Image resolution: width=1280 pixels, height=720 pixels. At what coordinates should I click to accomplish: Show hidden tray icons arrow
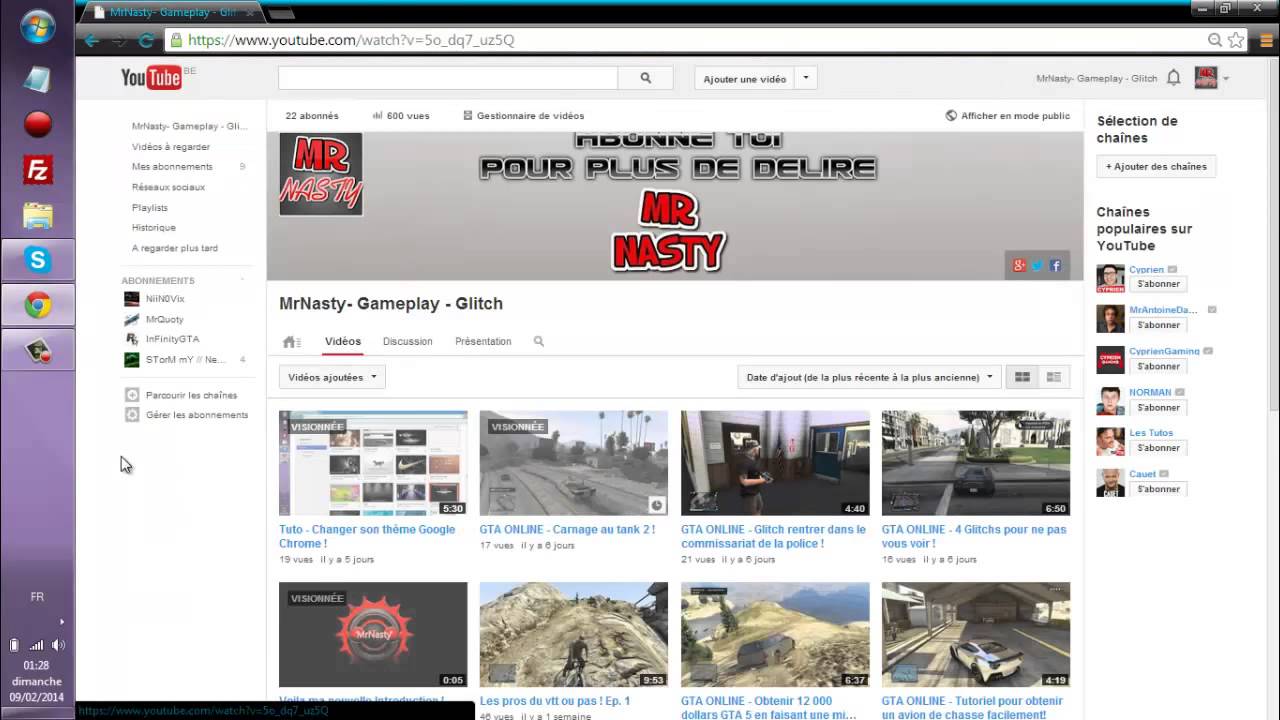62,621
